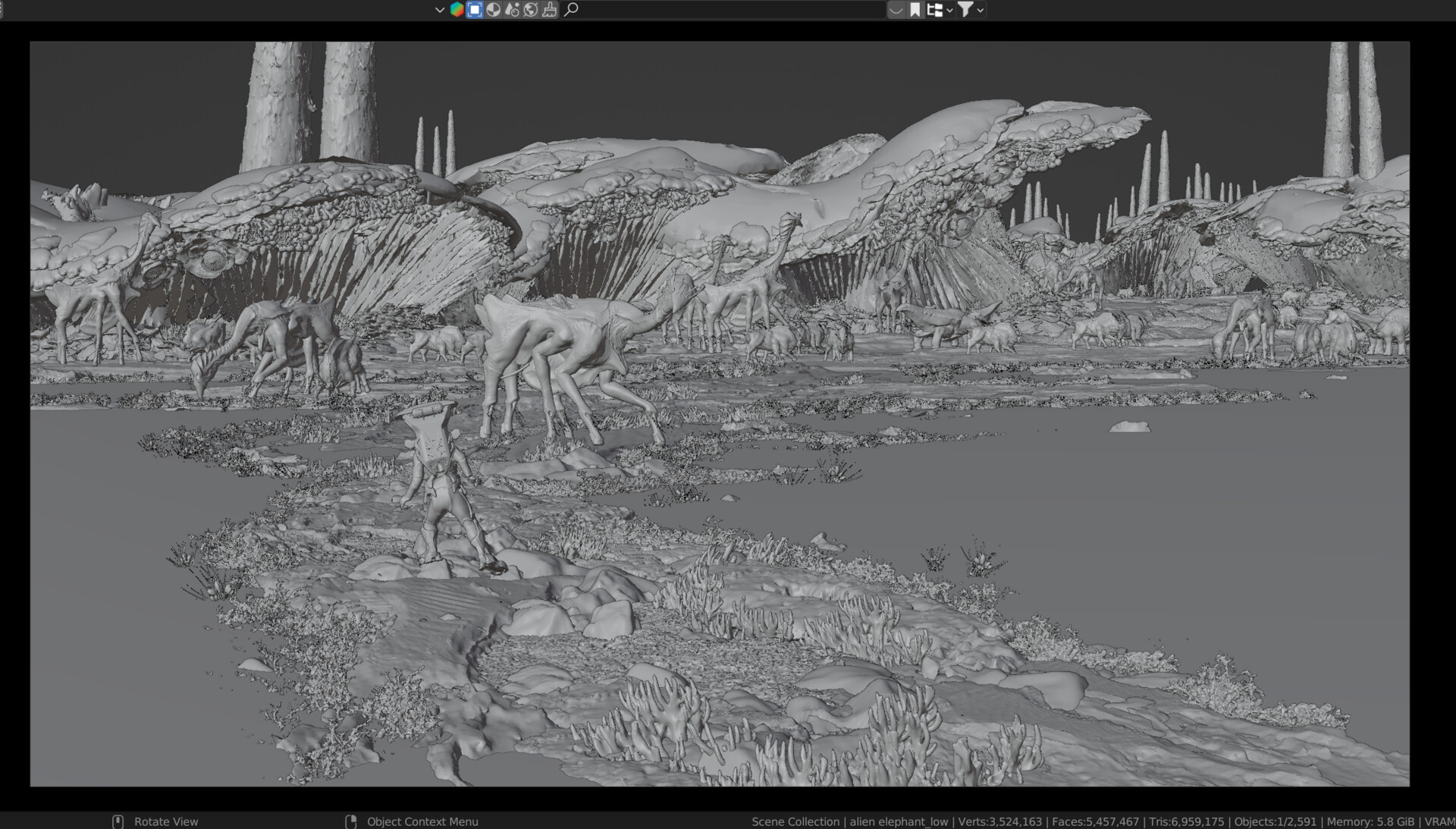Click the half-shaded sphere icon
Screen dimensions: 1456x829
494,9
